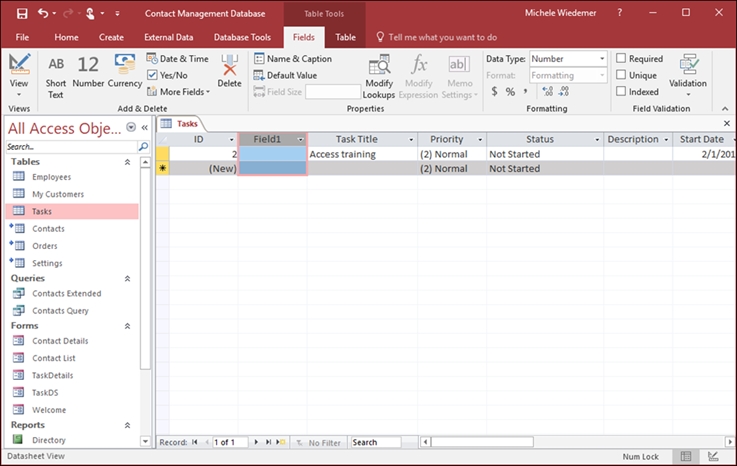Open the Status column filter arrow
This screenshot has width=737, height=466.
tap(597, 140)
